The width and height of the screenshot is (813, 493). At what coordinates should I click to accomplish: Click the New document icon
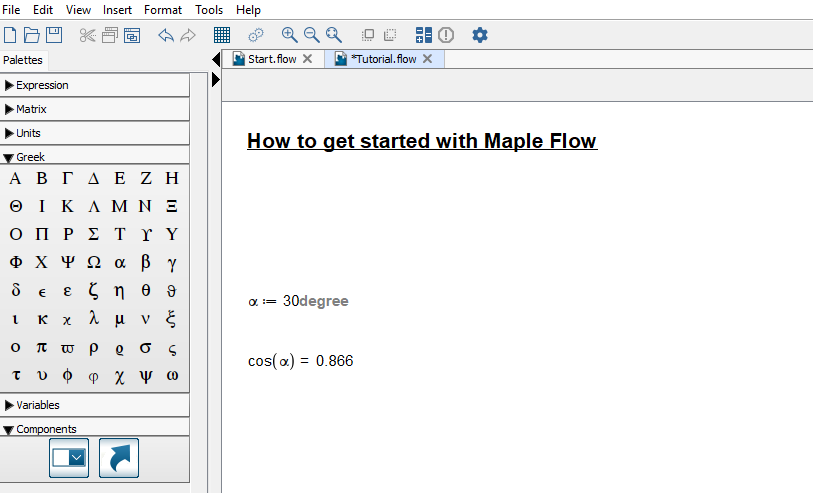pos(10,35)
